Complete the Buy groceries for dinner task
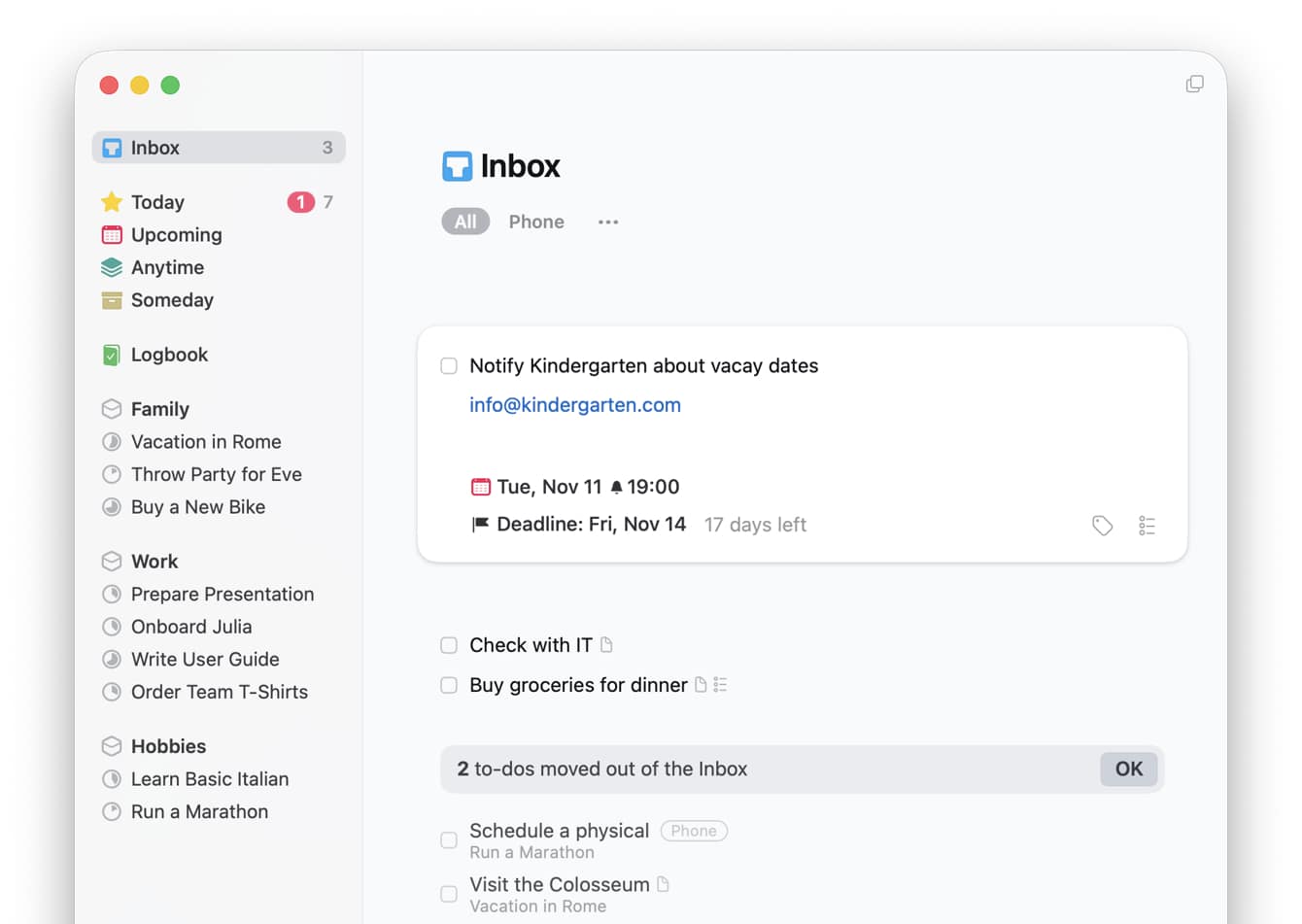 coord(448,685)
